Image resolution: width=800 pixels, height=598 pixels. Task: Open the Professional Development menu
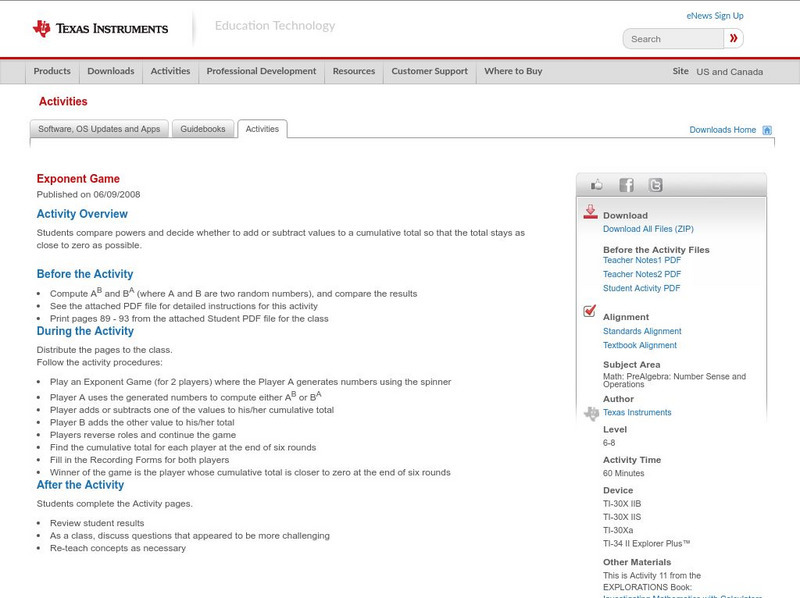[x=261, y=72]
